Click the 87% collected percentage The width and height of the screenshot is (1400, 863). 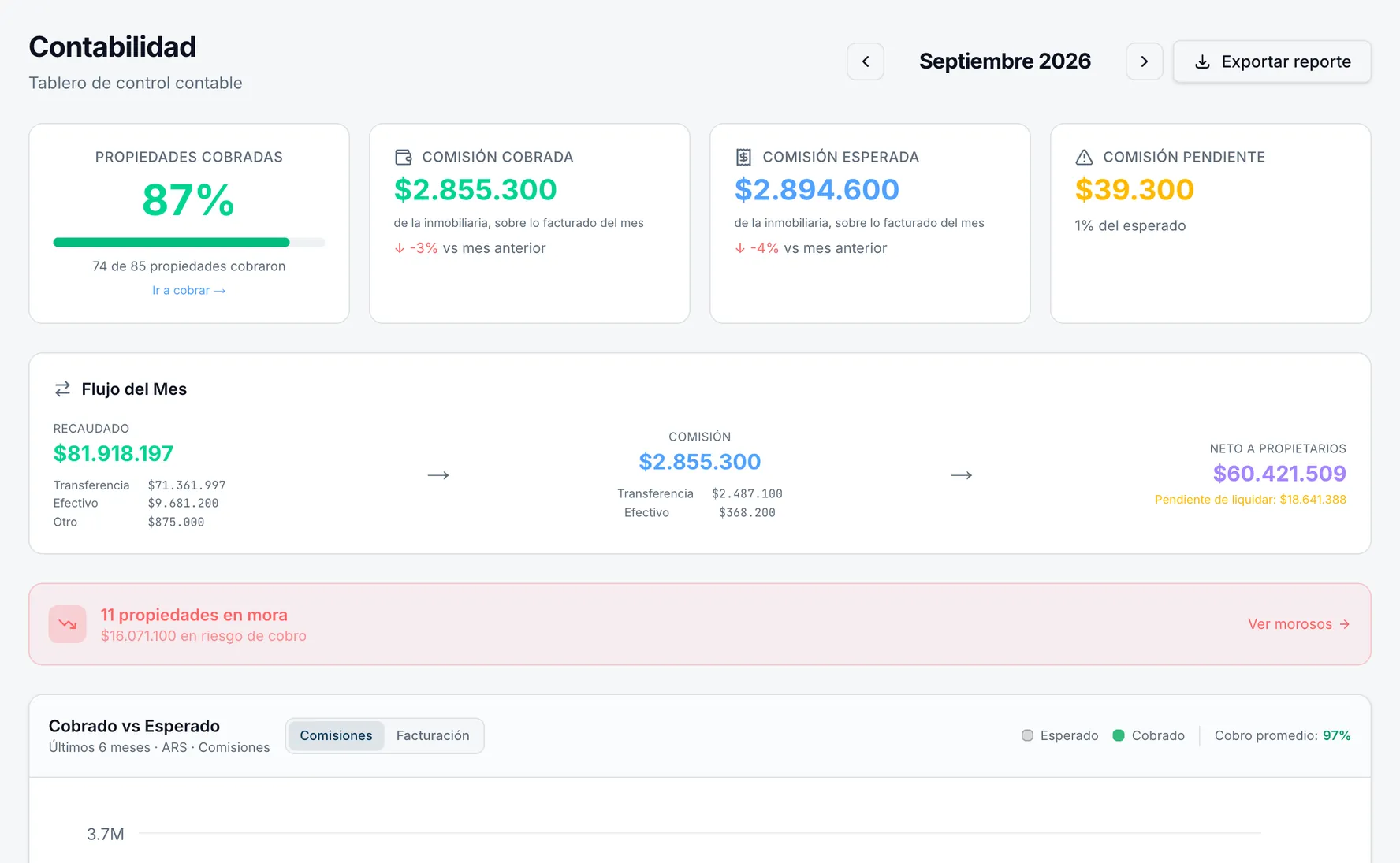pyautogui.click(x=188, y=199)
